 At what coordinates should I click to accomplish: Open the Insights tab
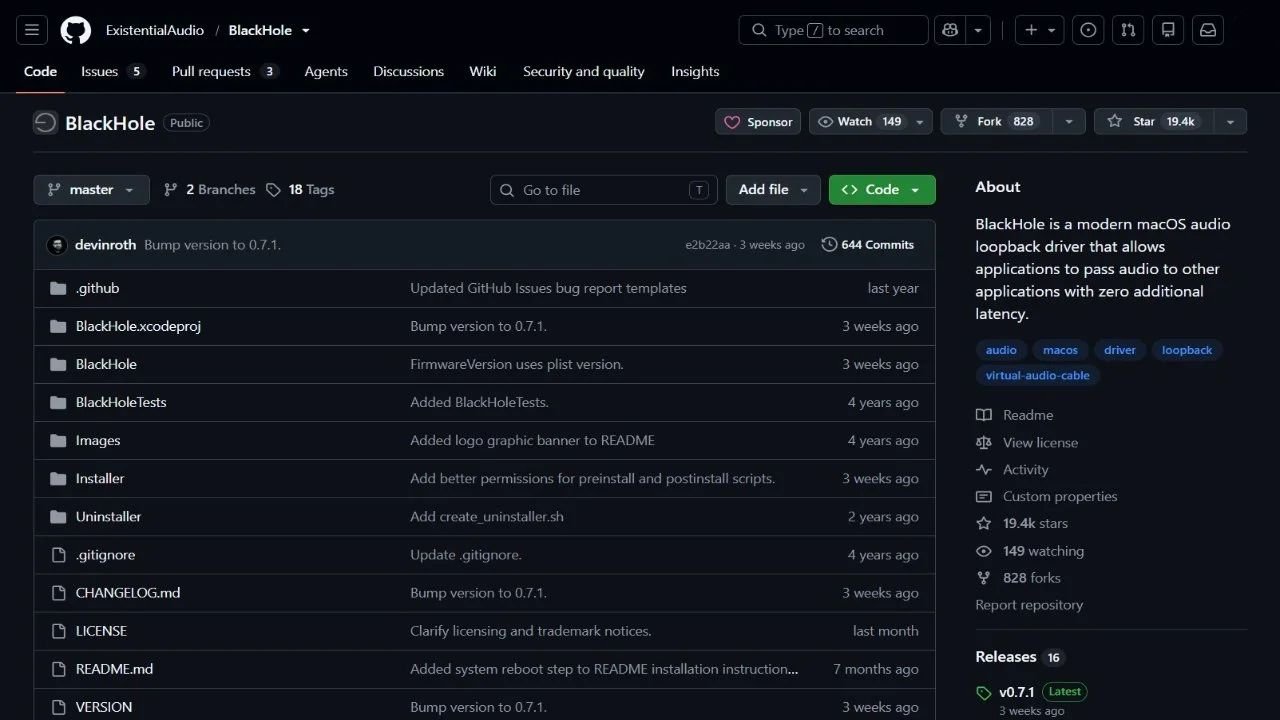click(695, 71)
